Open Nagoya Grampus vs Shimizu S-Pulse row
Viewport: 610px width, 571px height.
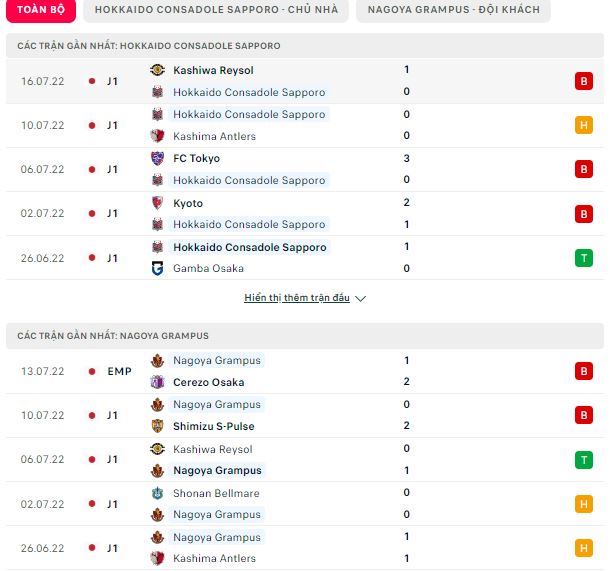coord(300,415)
